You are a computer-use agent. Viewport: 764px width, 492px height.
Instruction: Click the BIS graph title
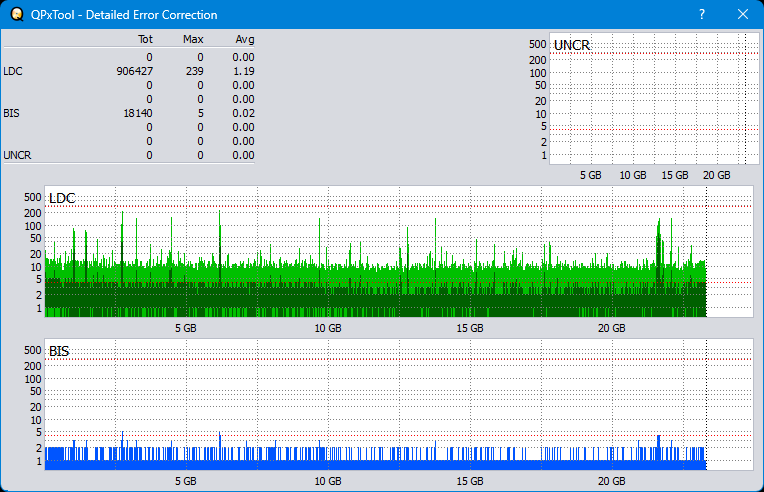(59, 351)
